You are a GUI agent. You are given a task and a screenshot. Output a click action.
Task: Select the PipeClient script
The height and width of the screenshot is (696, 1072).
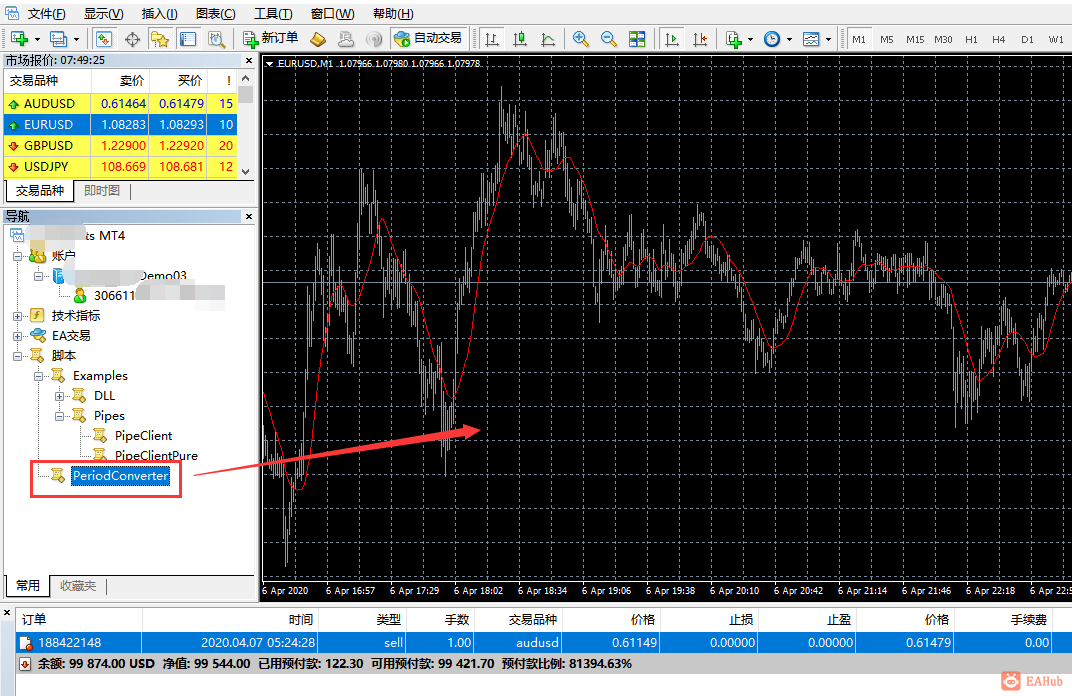coord(143,436)
